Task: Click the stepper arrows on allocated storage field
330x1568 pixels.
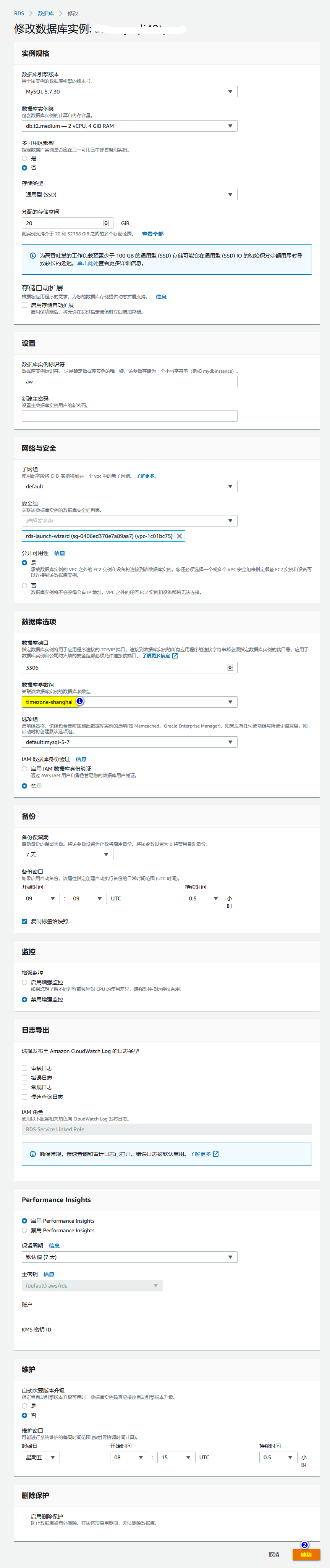Action: [106, 224]
